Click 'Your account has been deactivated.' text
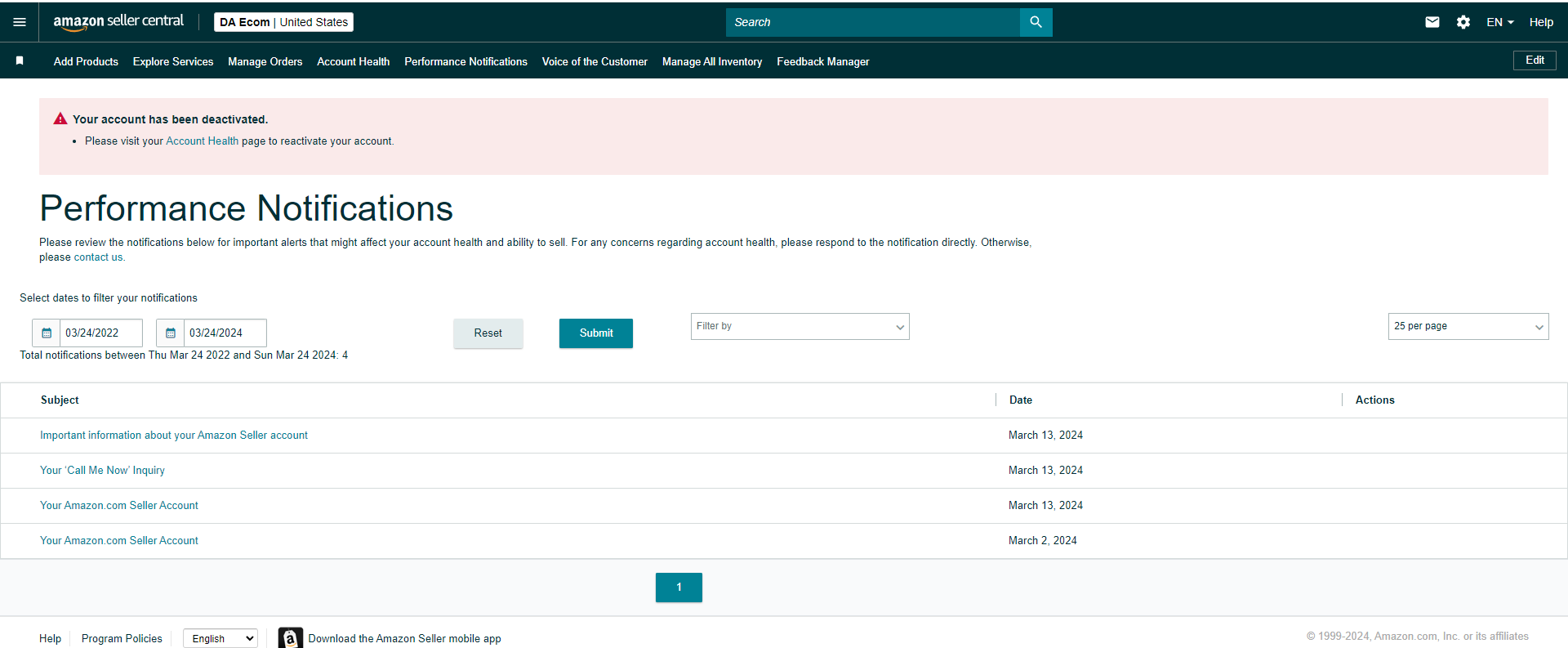 pyautogui.click(x=170, y=119)
